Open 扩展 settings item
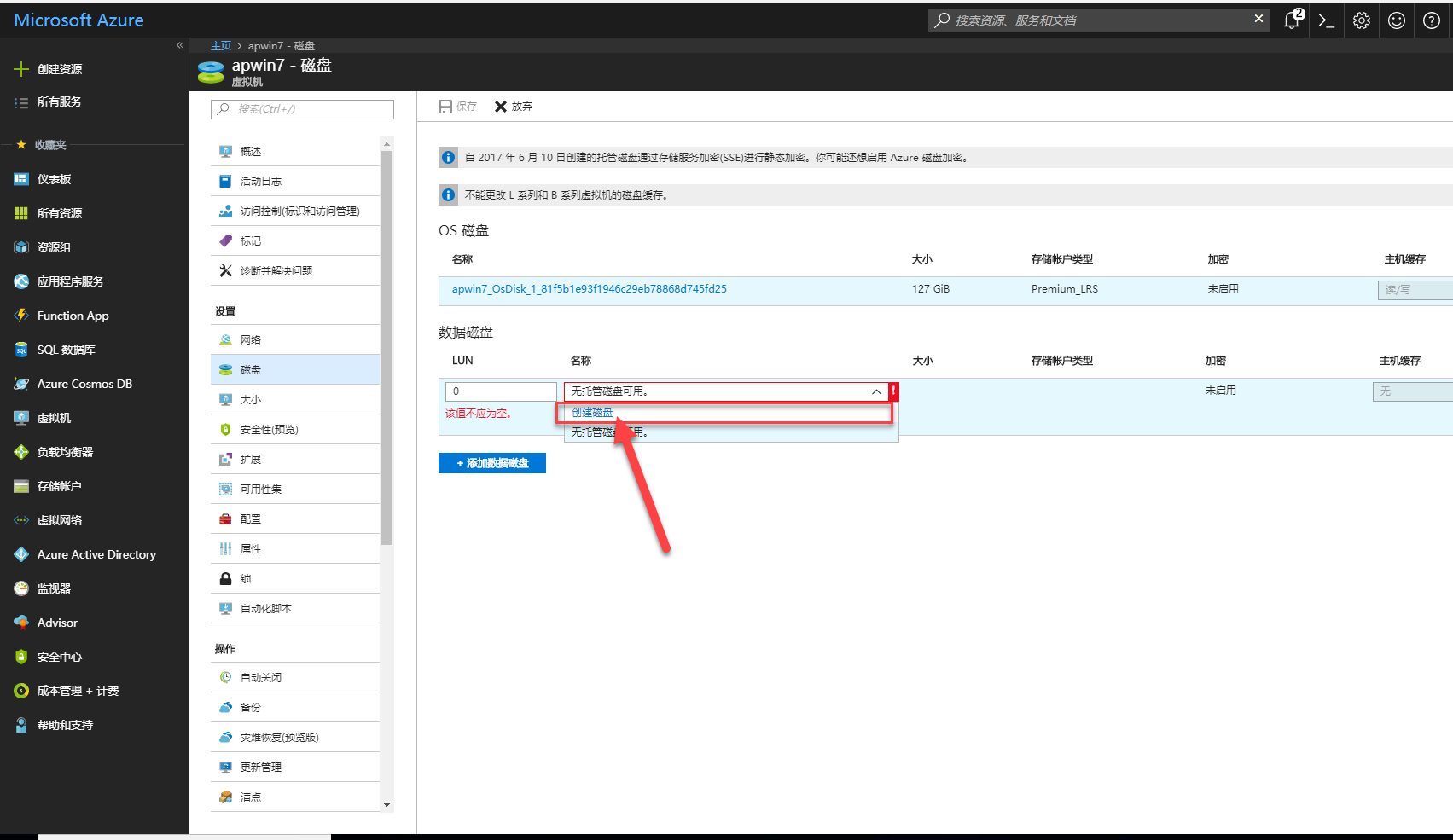 (x=295, y=459)
